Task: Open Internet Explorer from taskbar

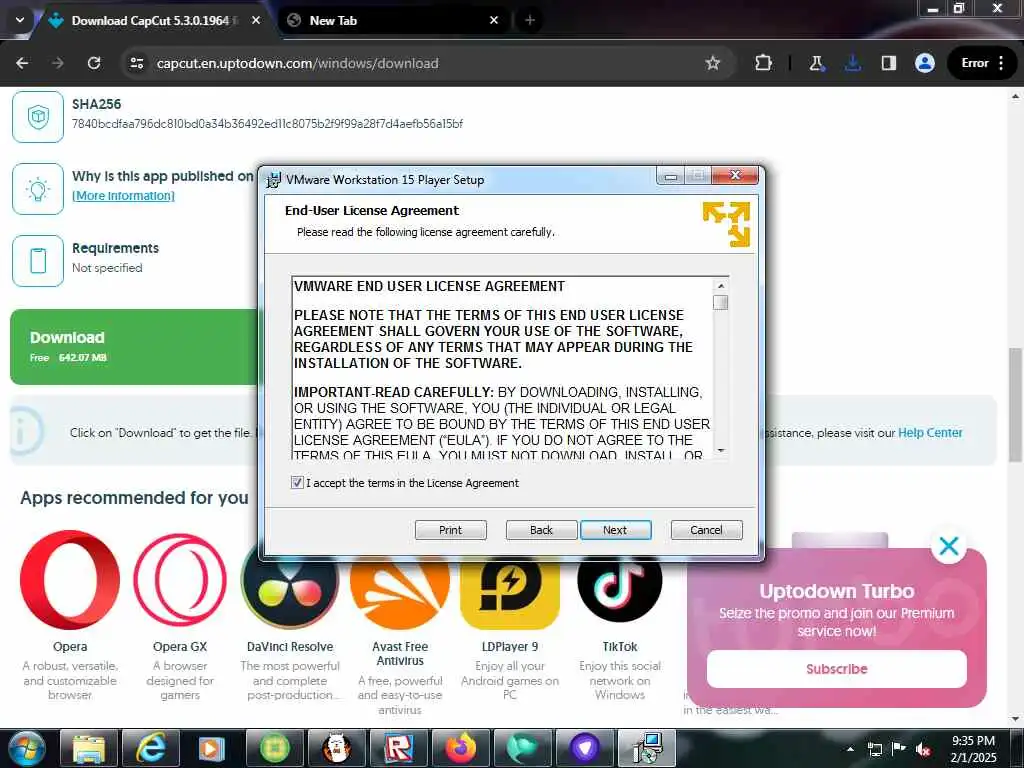Action: (x=150, y=748)
